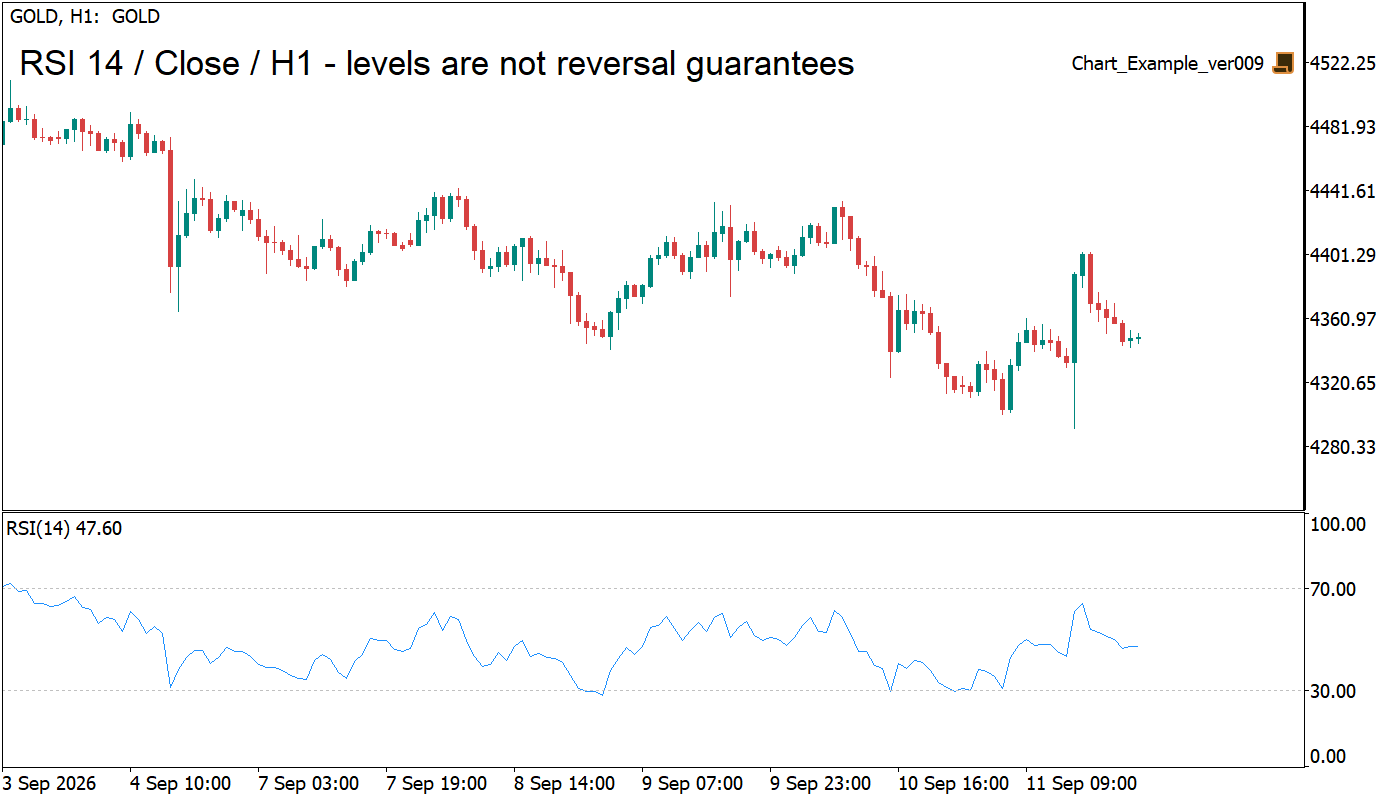
Task: Click the 4280.33 price scale label
Action: point(1343,446)
